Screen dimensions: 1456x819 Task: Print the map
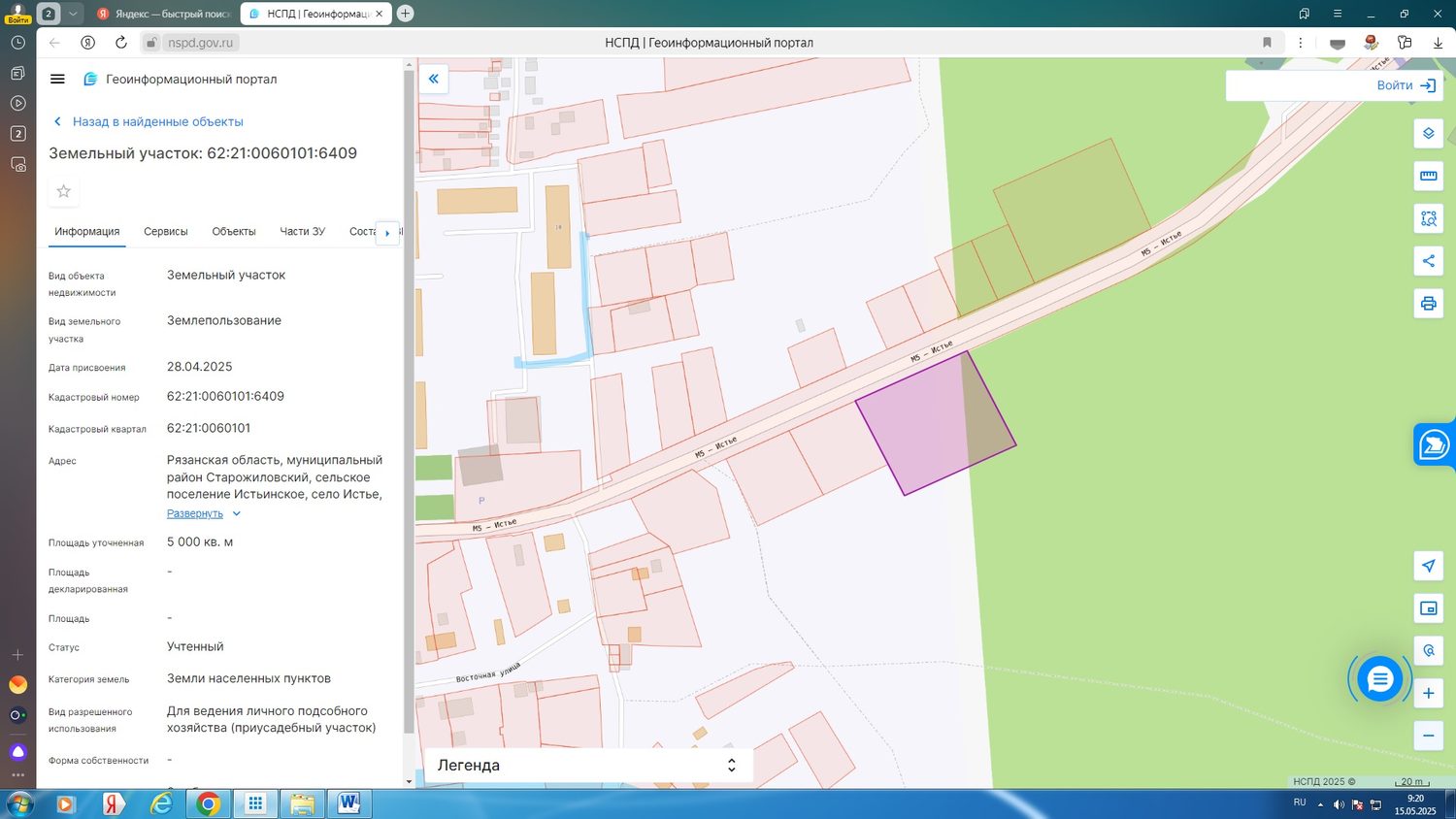coord(1428,304)
